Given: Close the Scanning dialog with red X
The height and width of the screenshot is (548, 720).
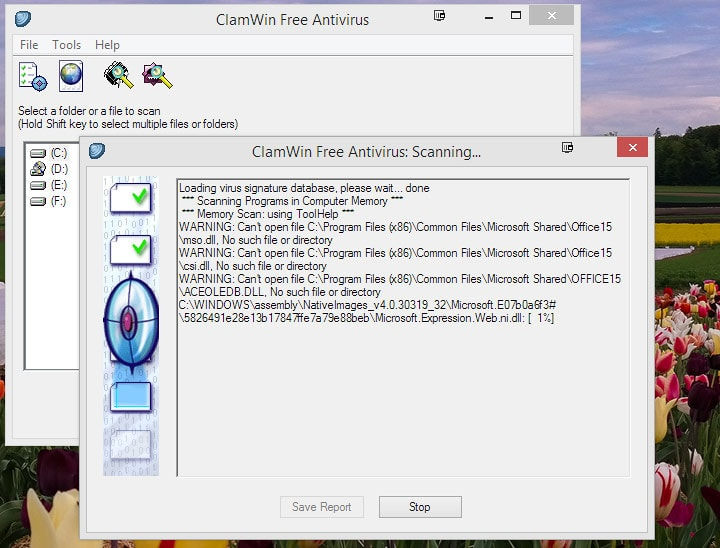Looking at the screenshot, I should click(x=632, y=147).
